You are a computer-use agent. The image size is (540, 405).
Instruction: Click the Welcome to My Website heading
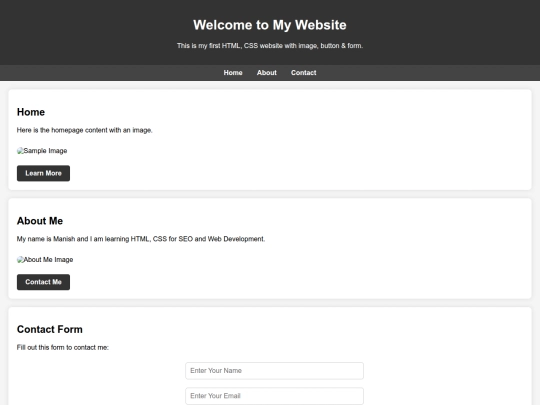tap(270, 25)
